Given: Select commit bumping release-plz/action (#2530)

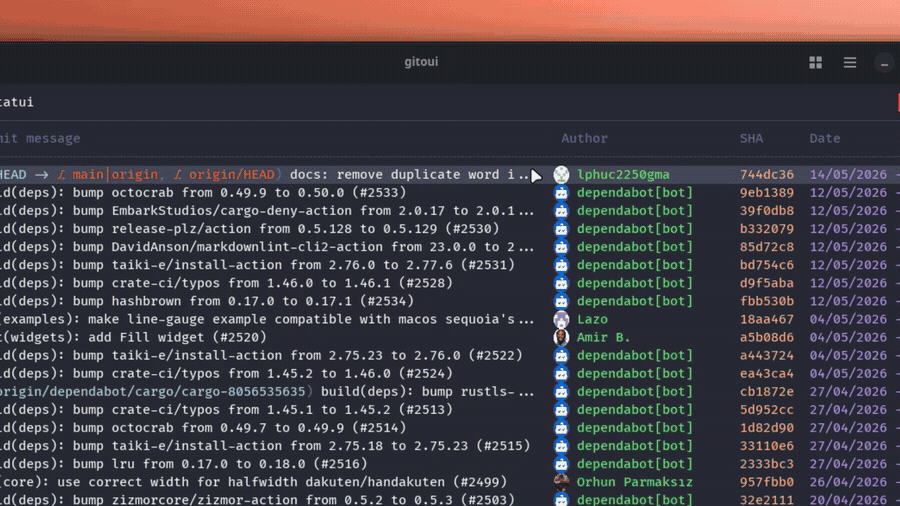Looking at the screenshot, I should 250,229.
